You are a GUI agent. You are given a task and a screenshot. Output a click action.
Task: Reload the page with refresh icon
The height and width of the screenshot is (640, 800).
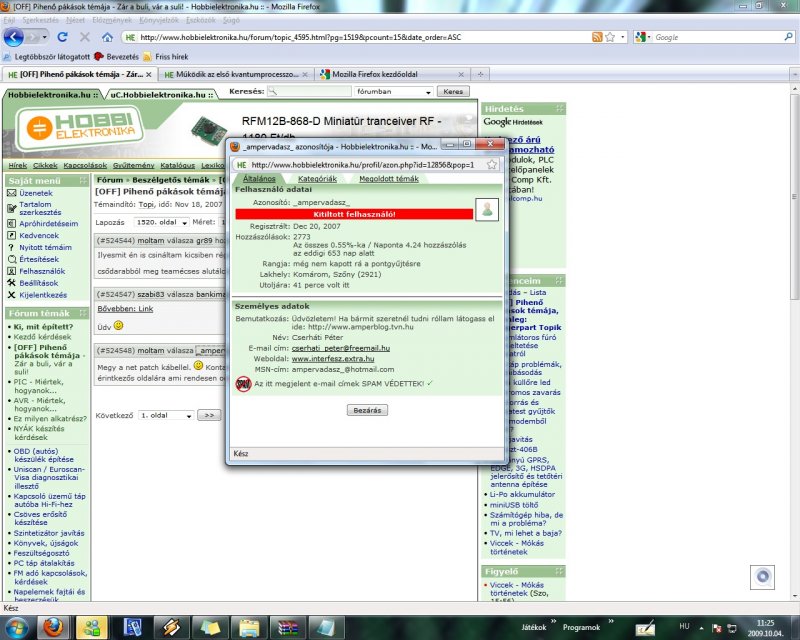(x=62, y=37)
